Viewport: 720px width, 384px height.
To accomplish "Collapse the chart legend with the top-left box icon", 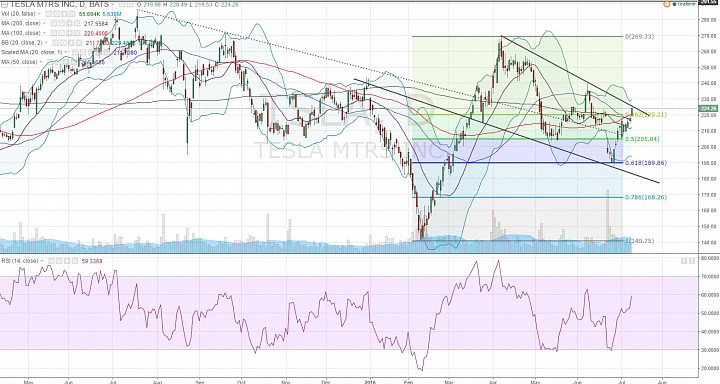I will click(5, 5).
